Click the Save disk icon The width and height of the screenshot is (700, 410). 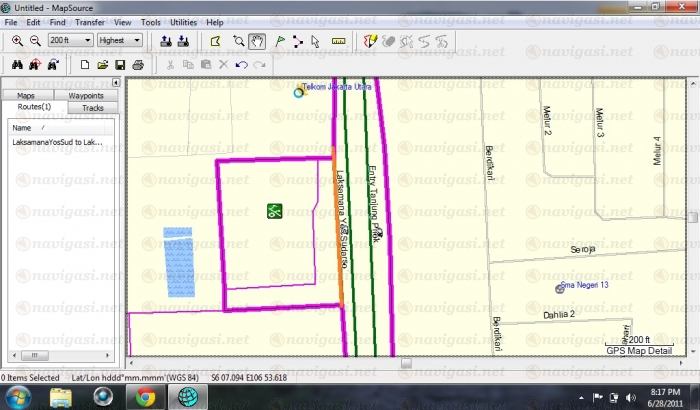pyautogui.click(x=120, y=65)
